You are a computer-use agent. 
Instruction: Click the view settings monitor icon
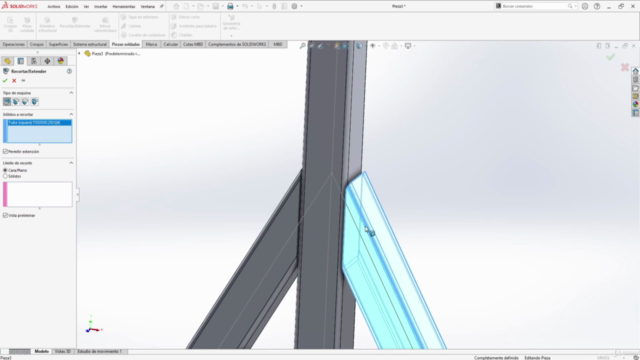point(408,46)
